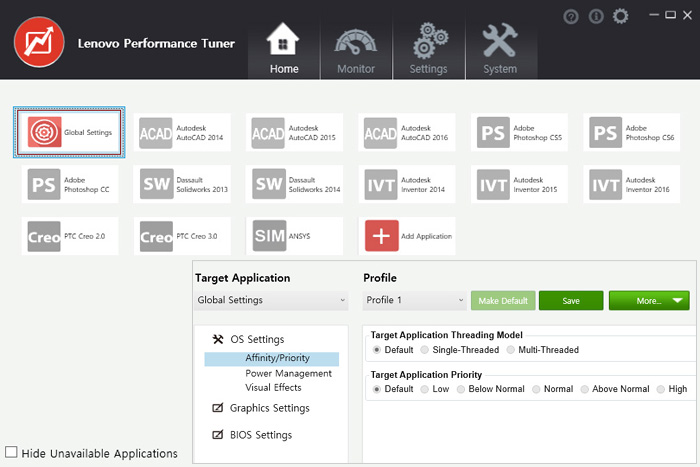Select the Global Settings application tile
700x467 pixels.
(69, 132)
